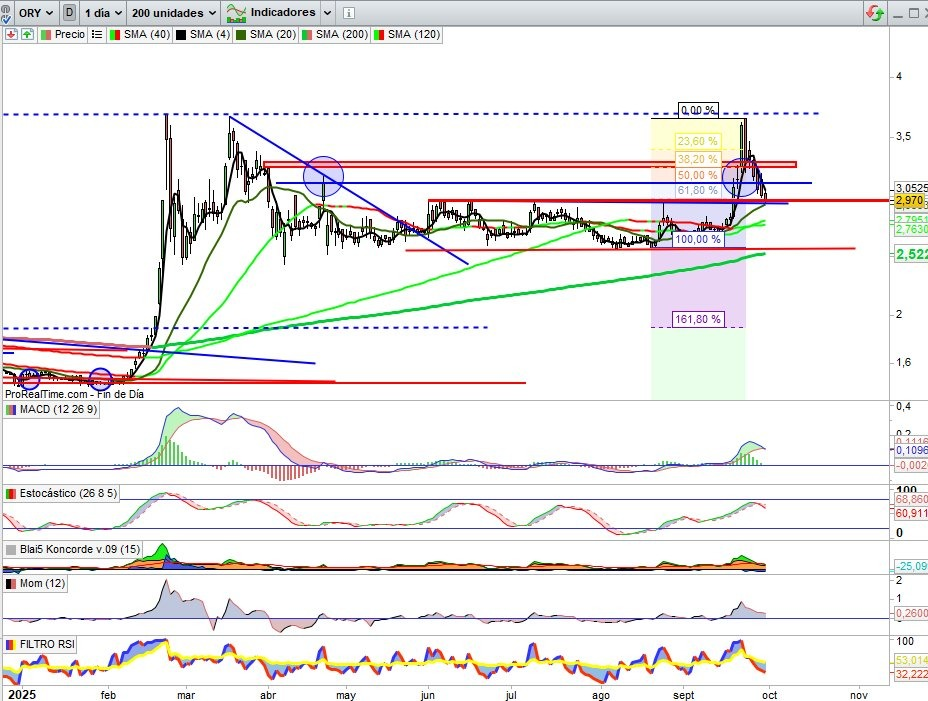928x701 pixels.
Task: Open the 200 unidades dropdown
Action: coord(174,13)
